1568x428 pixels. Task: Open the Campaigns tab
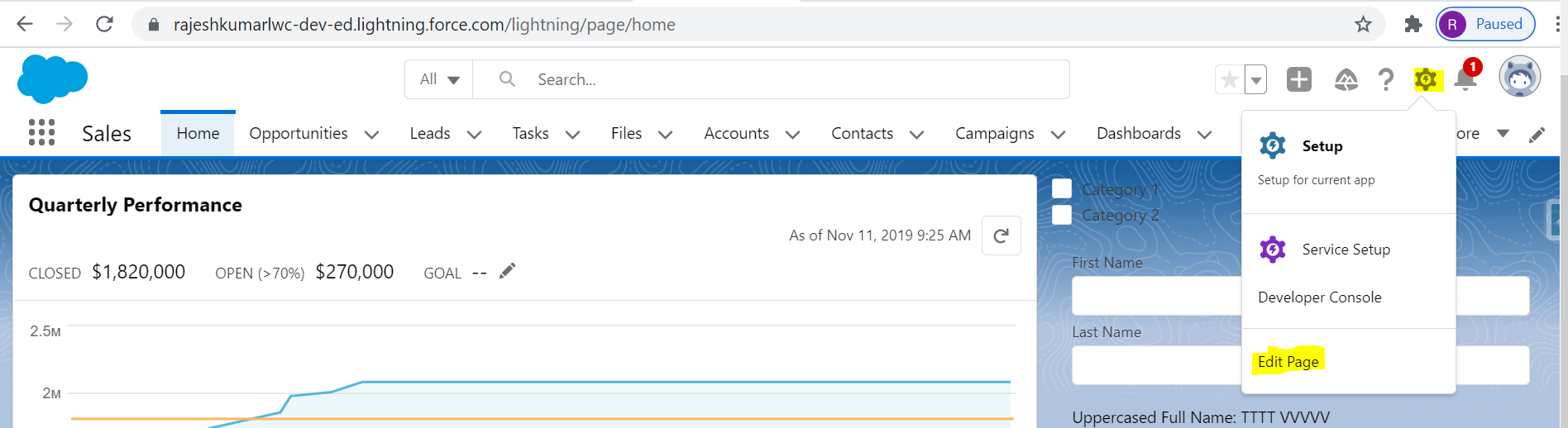click(995, 133)
